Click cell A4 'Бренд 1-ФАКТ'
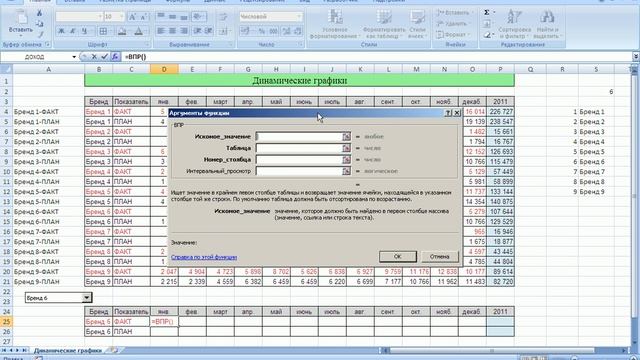The width and height of the screenshot is (640, 360). (x=48, y=112)
